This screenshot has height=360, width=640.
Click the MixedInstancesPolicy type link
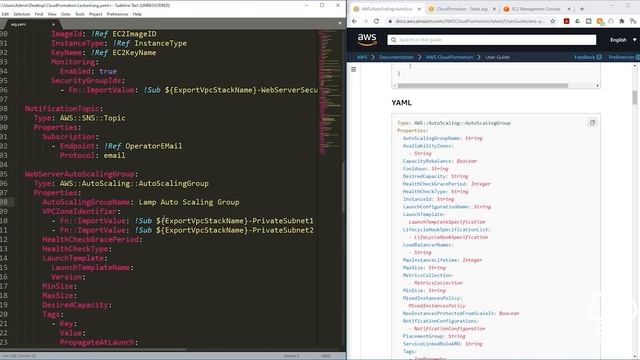coord(437,306)
